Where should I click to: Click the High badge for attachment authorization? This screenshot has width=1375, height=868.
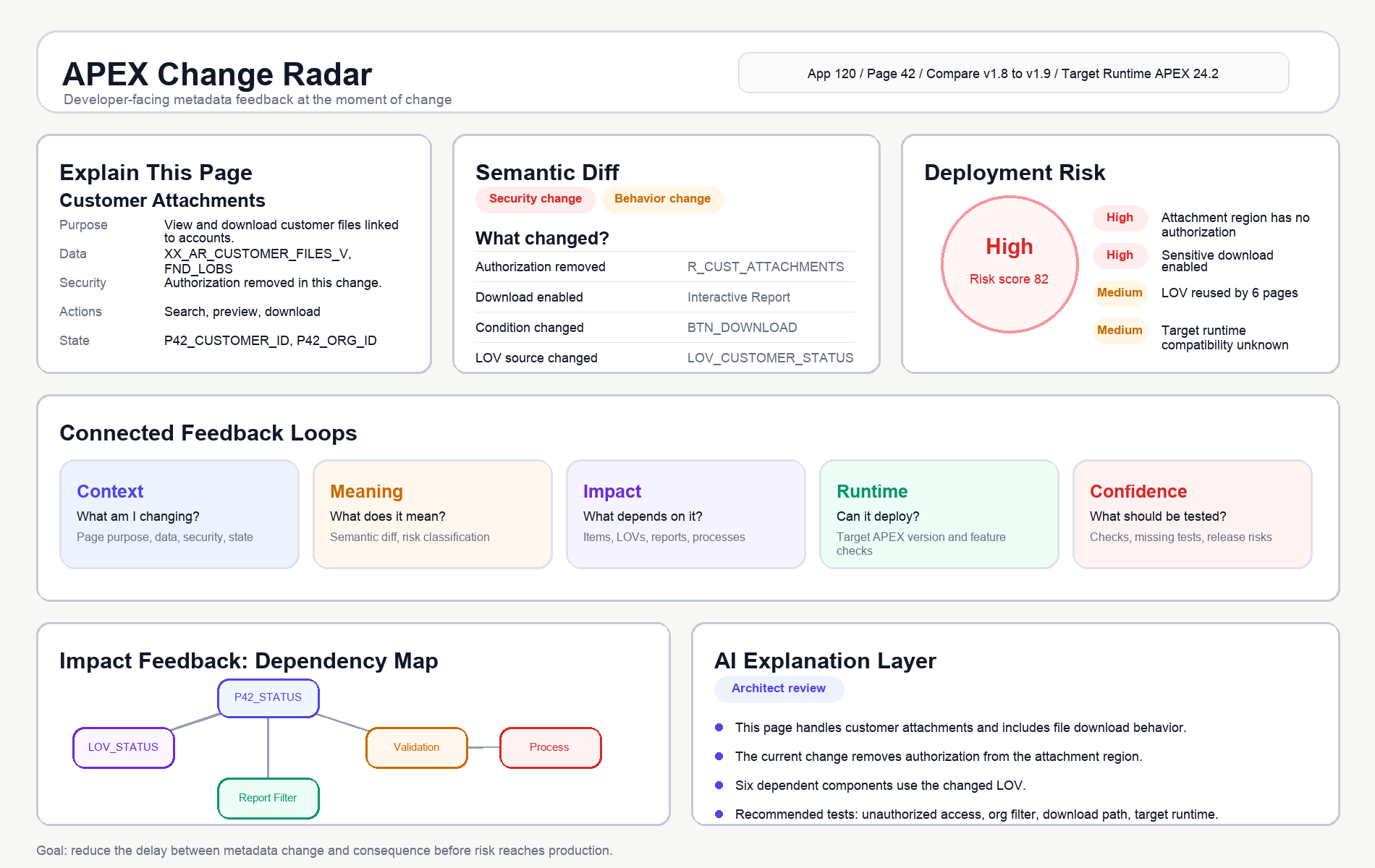1120,218
